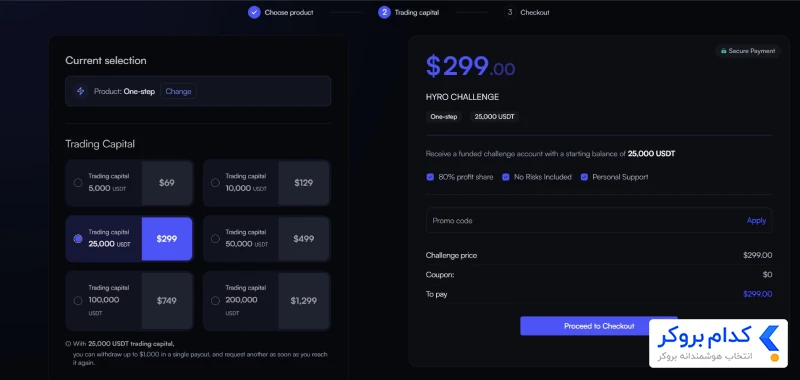Screen dimensions: 800x380
Task: Toggle the 80% profit share checkbox
Action: [430, 177]
